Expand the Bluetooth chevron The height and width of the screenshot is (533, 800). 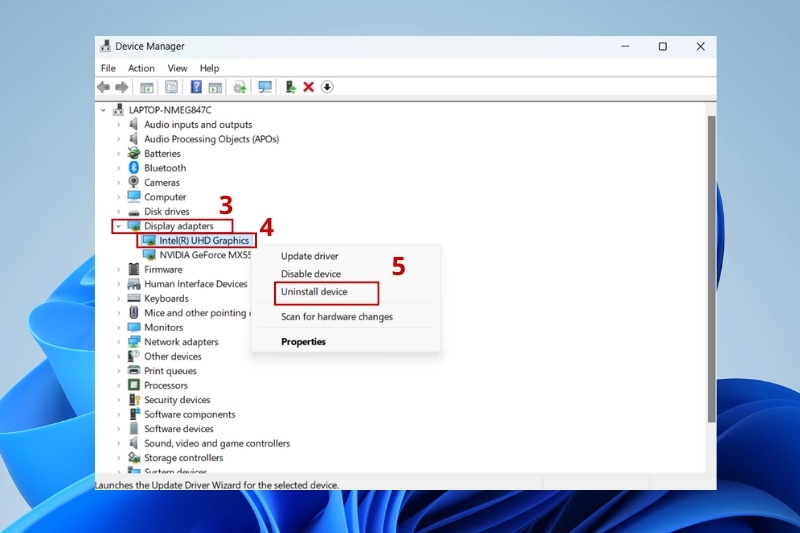point(118,168)
